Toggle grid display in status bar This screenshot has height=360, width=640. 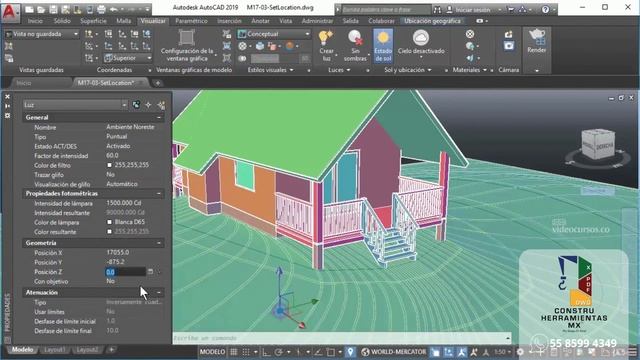tap(233, 352)
